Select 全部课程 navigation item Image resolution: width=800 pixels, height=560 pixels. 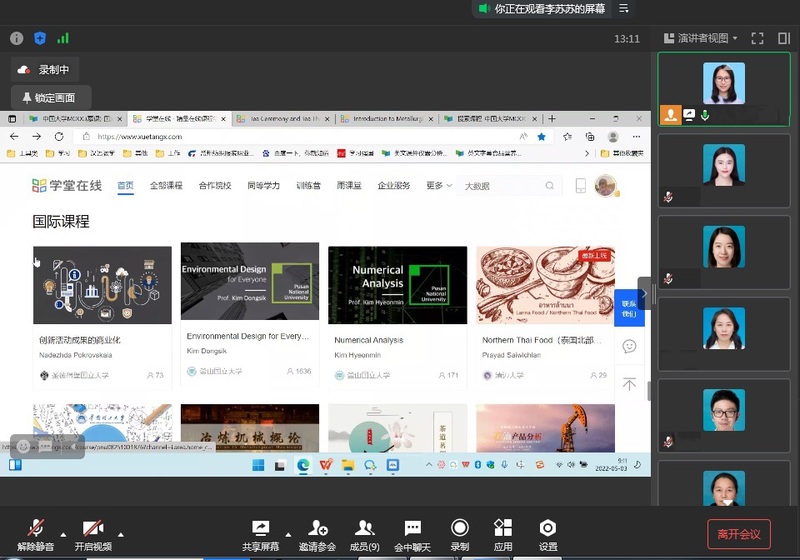[166, 186]
